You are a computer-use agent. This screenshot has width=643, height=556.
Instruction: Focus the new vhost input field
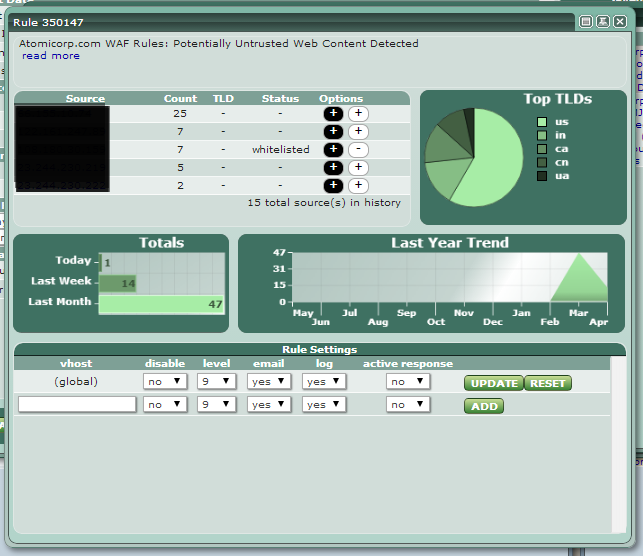77,404
